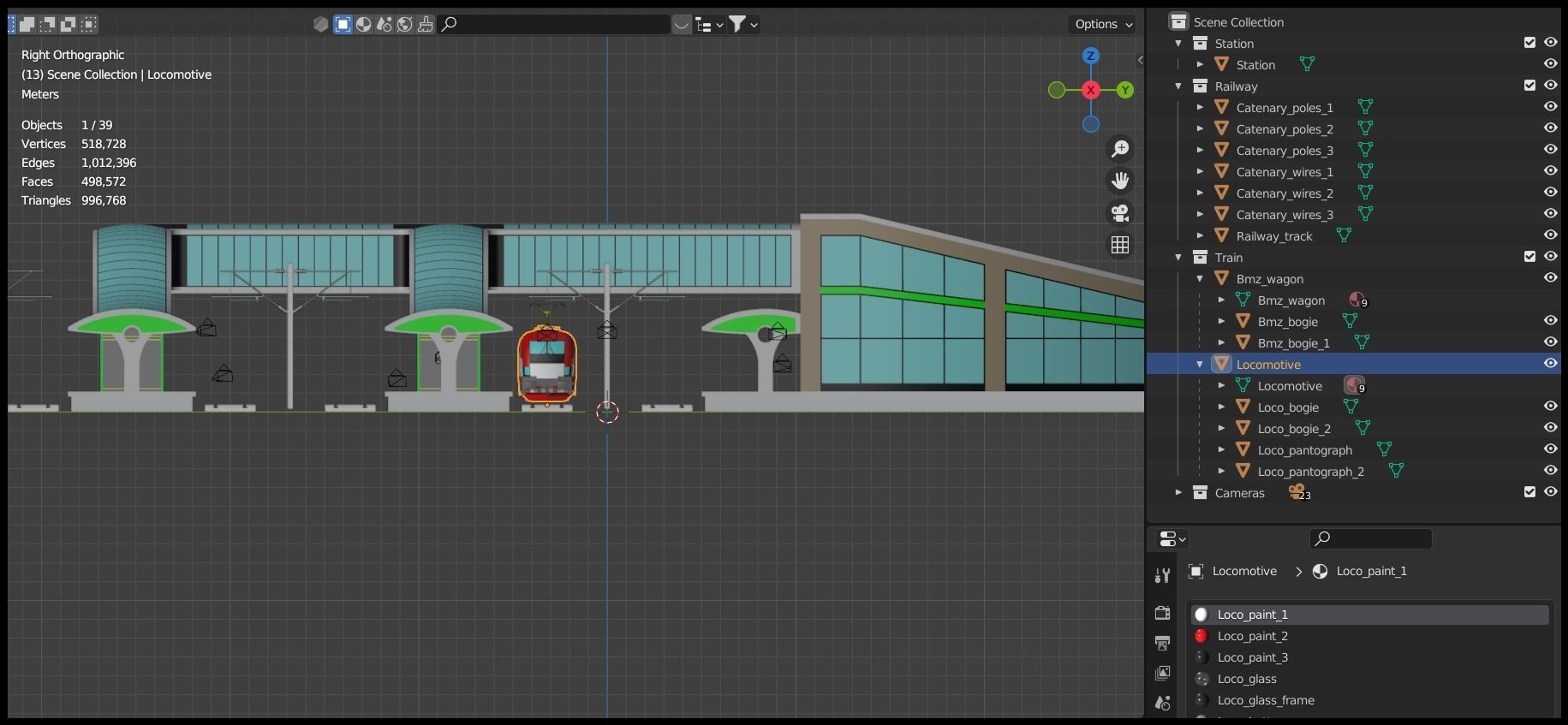1568x725 pixels.
Task: Click the brush icon in header
Action: point(426,24)
